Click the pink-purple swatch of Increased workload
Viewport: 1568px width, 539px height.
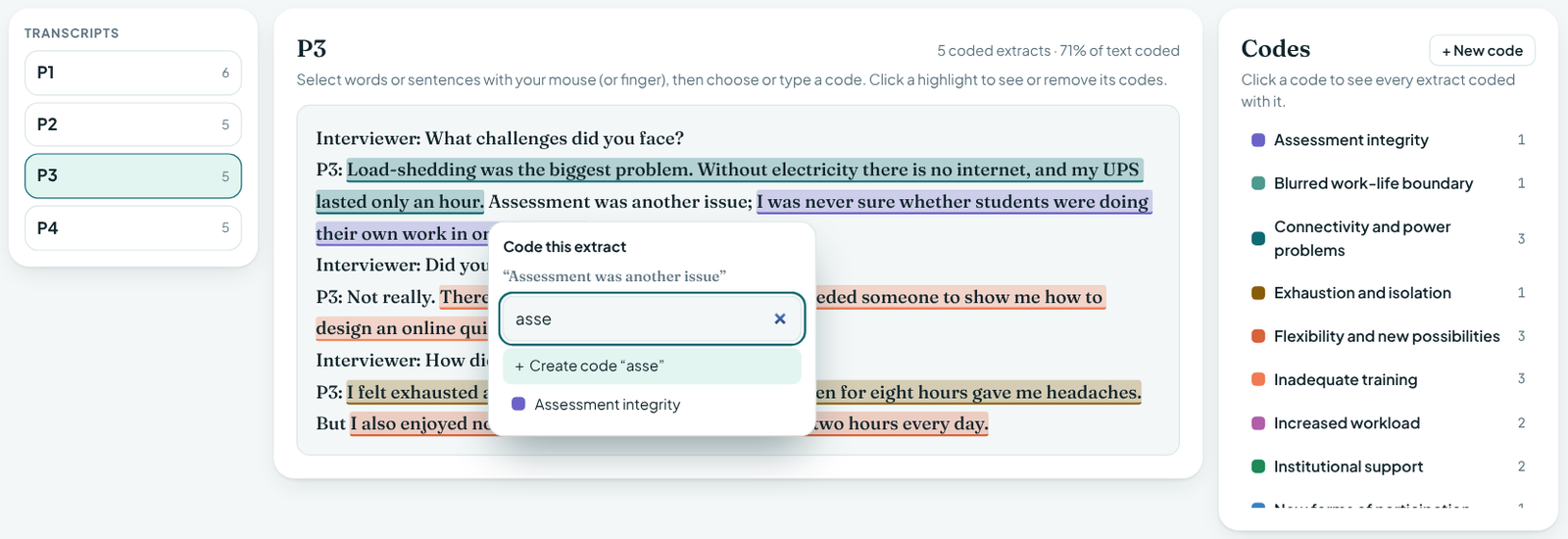(x=1258, y=423)
